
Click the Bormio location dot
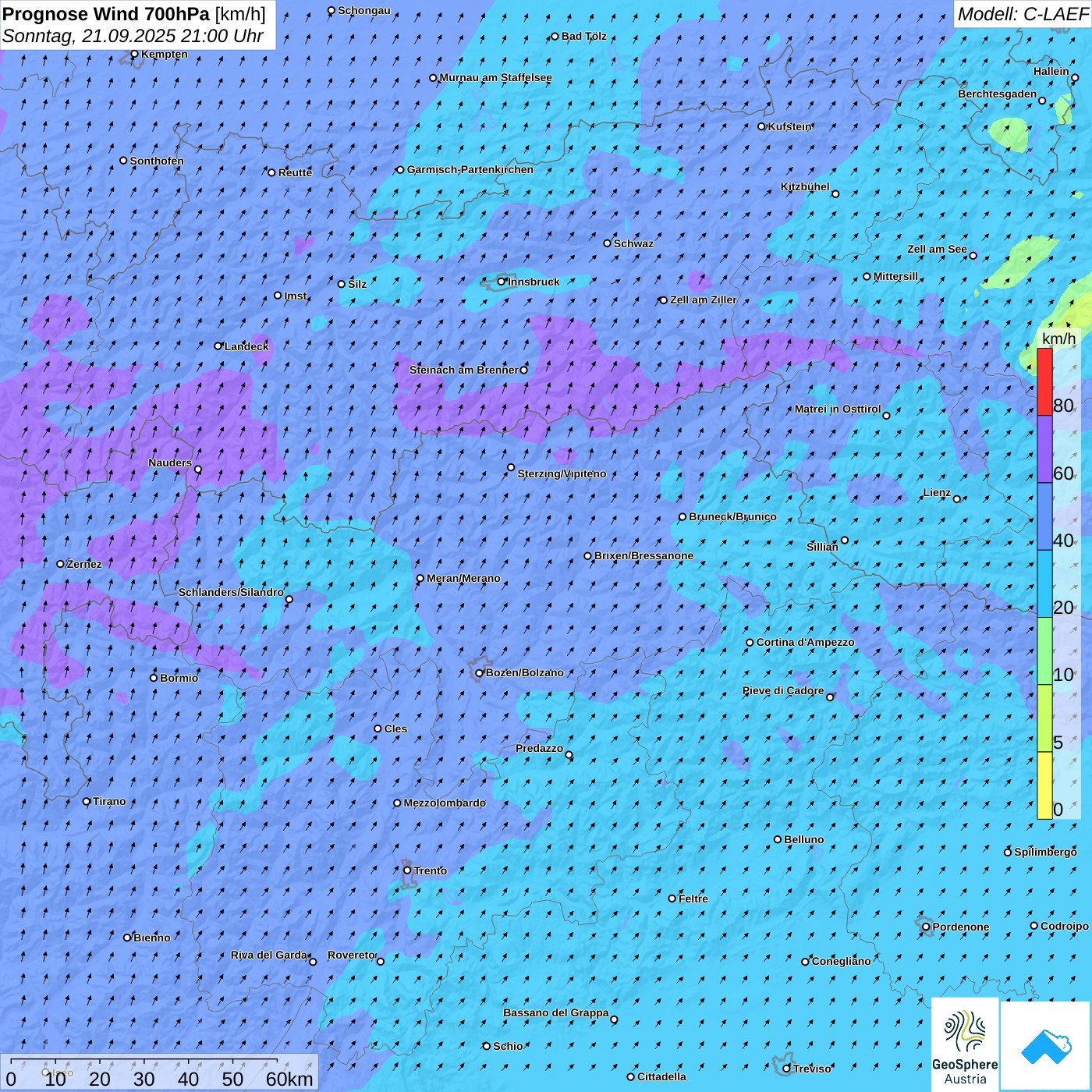point(154,678)
